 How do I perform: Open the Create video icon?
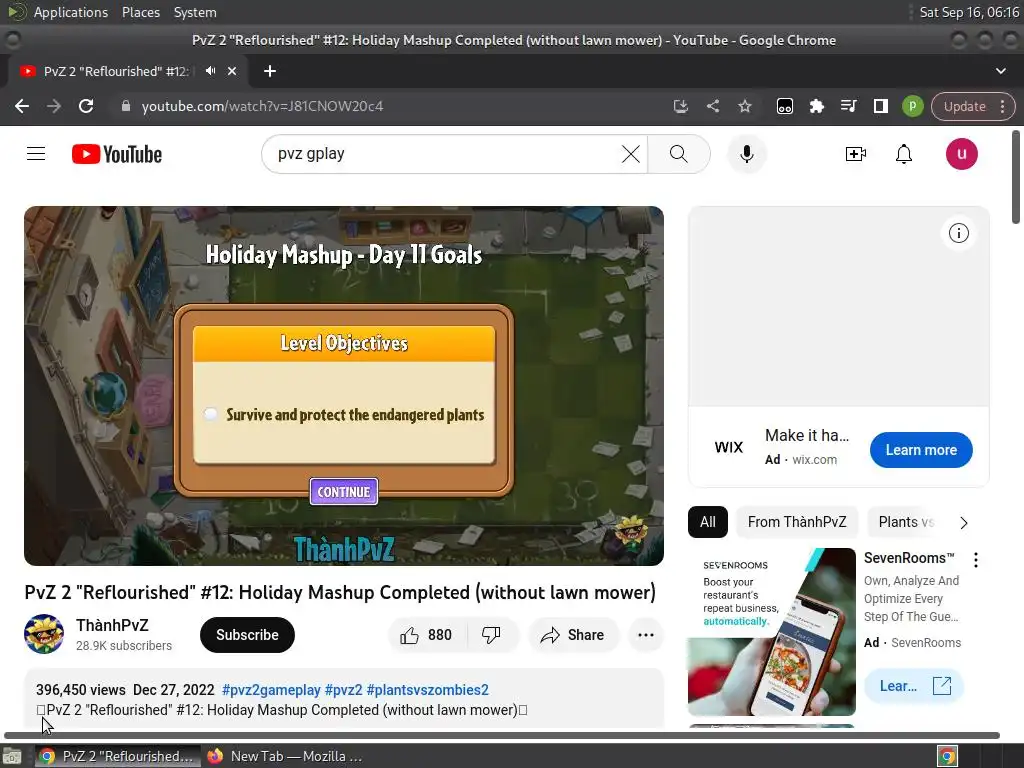point(856,154)
